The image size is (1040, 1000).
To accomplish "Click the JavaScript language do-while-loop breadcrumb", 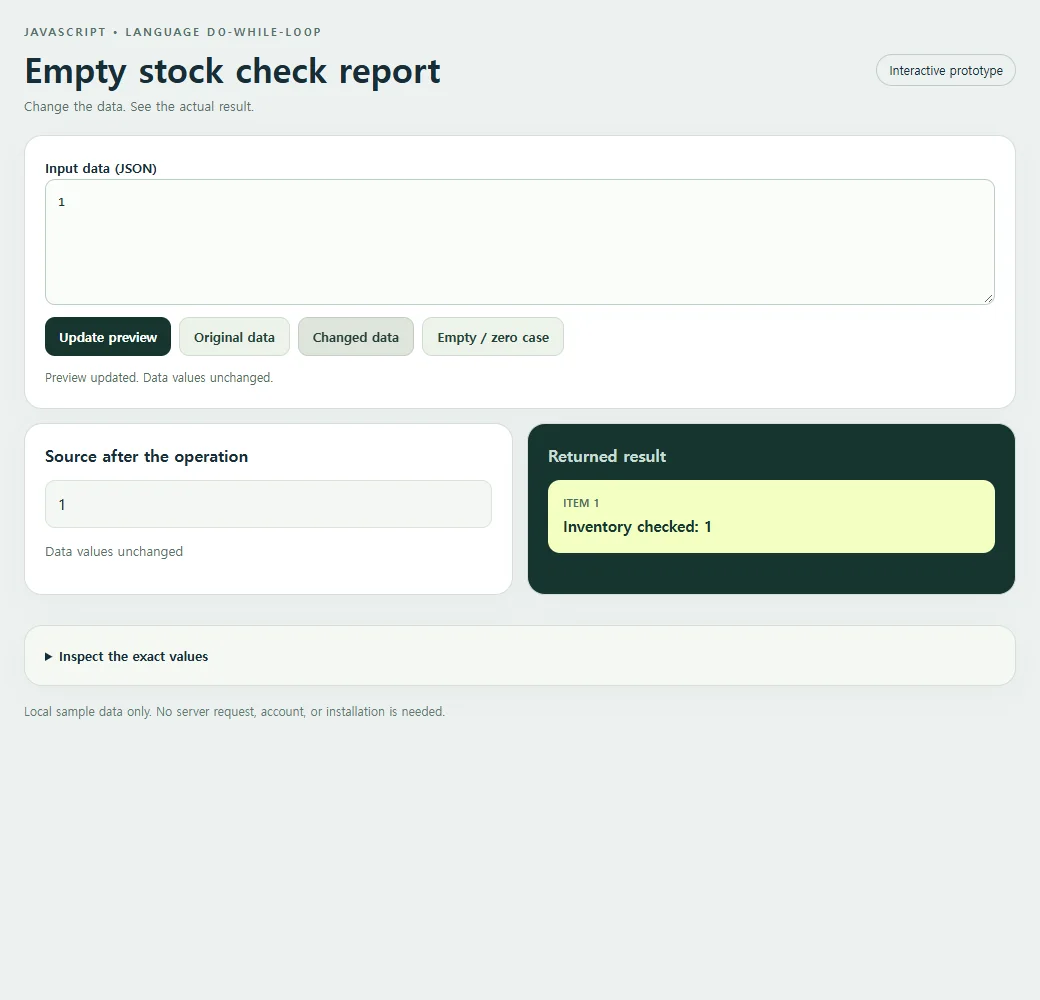I will pyautogui.click(x=172, y=32).
